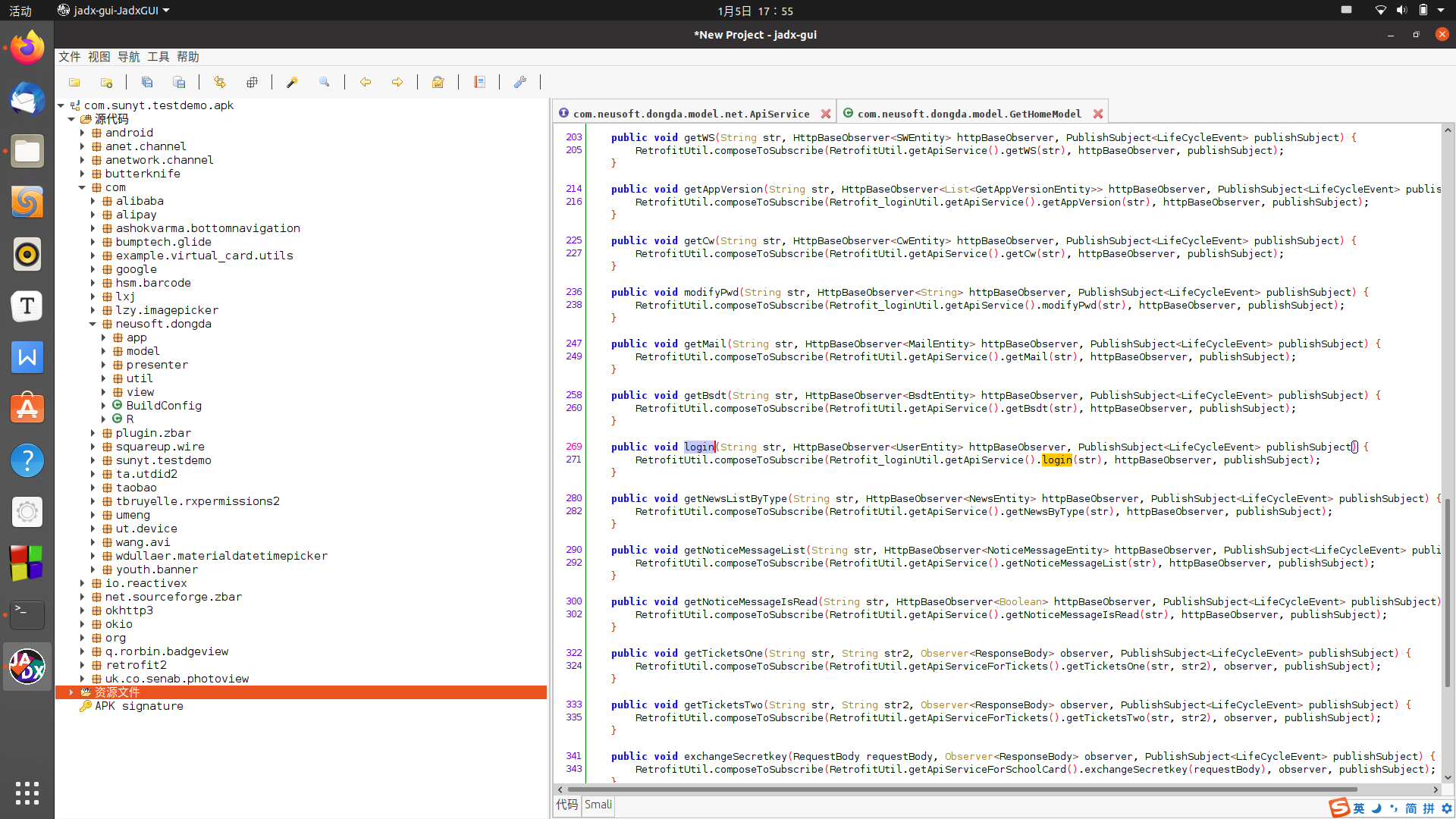Click the vertical scrollbar of the code editor

pos(1447,591)
